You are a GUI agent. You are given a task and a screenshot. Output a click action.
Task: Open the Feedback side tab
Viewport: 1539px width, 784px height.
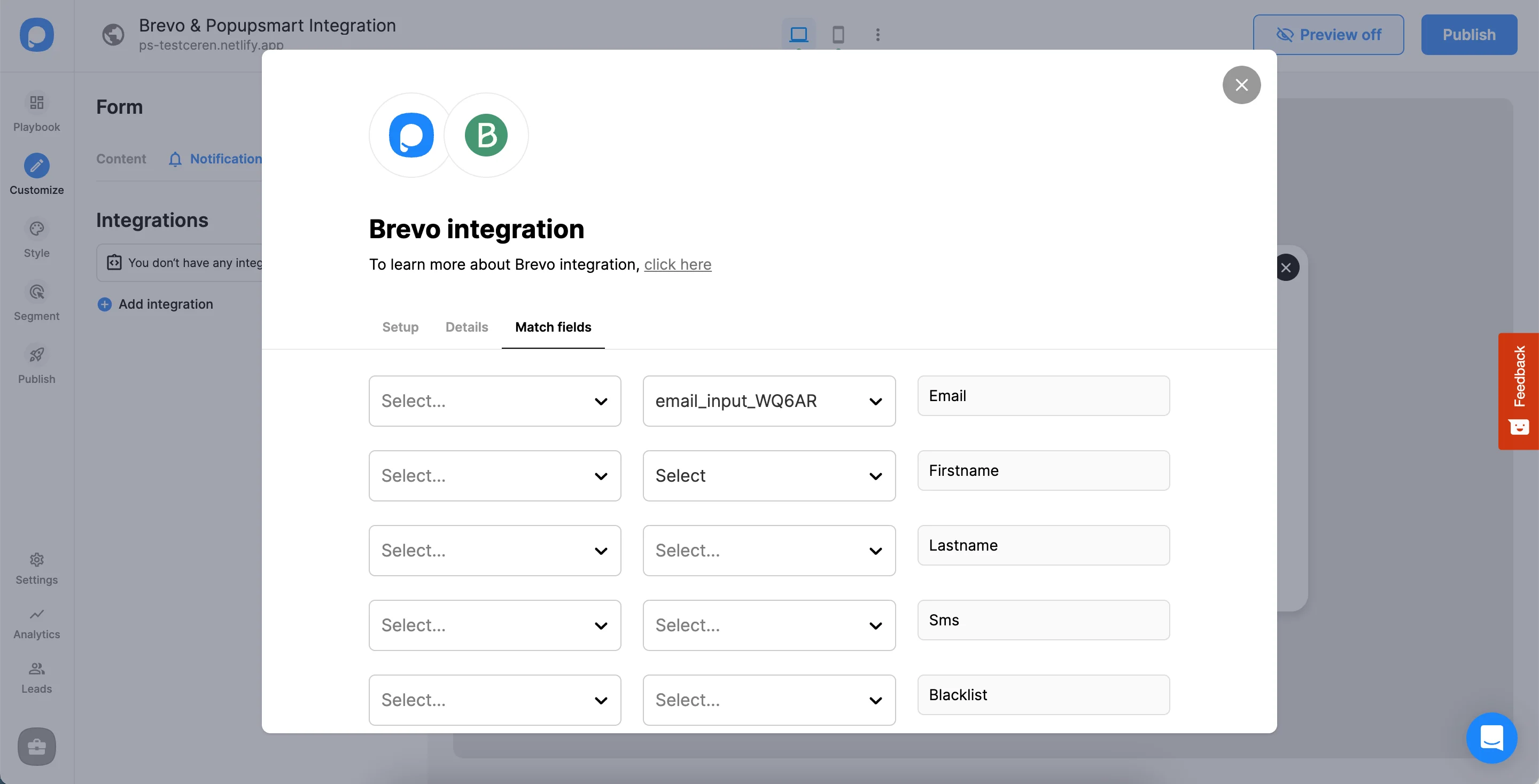(x=1518, y=391)
